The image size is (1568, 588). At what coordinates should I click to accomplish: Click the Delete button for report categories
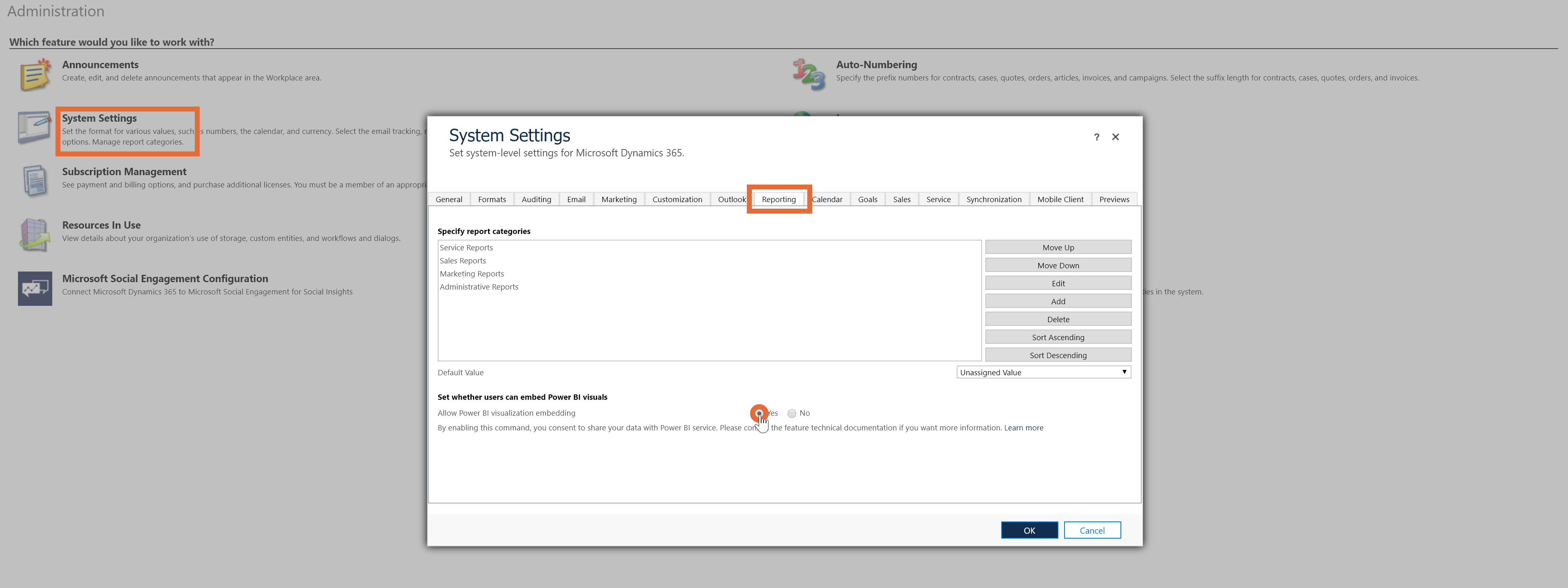point(1058,319)
